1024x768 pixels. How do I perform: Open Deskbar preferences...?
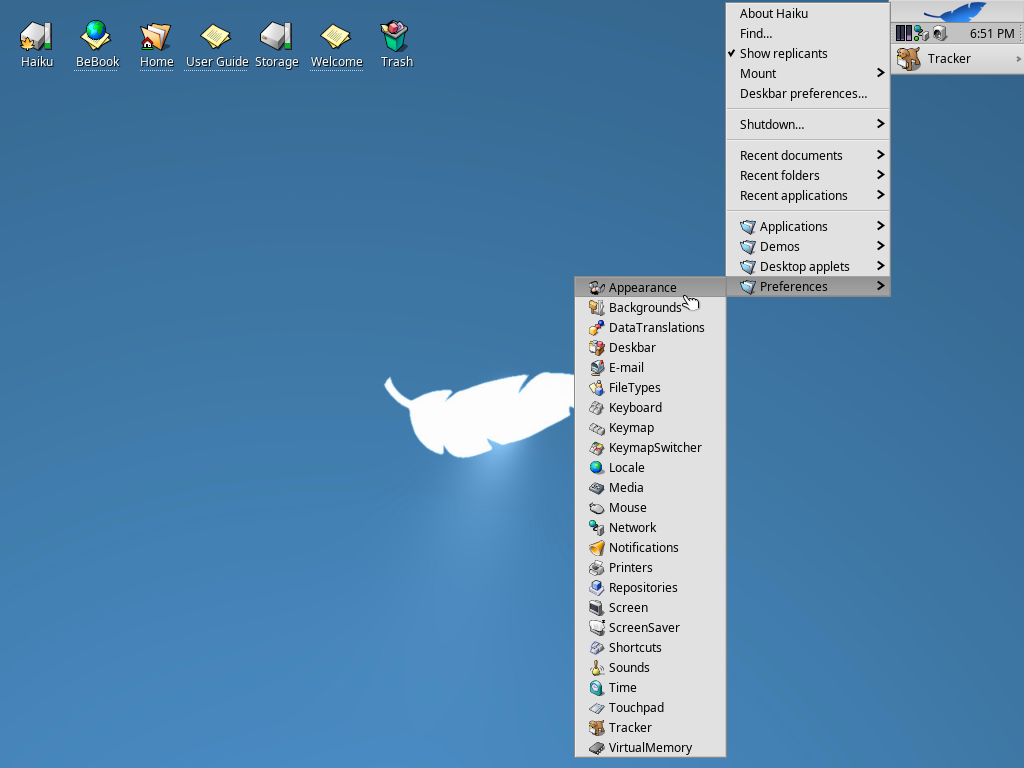pyautogui.click(x=803, y=93)
